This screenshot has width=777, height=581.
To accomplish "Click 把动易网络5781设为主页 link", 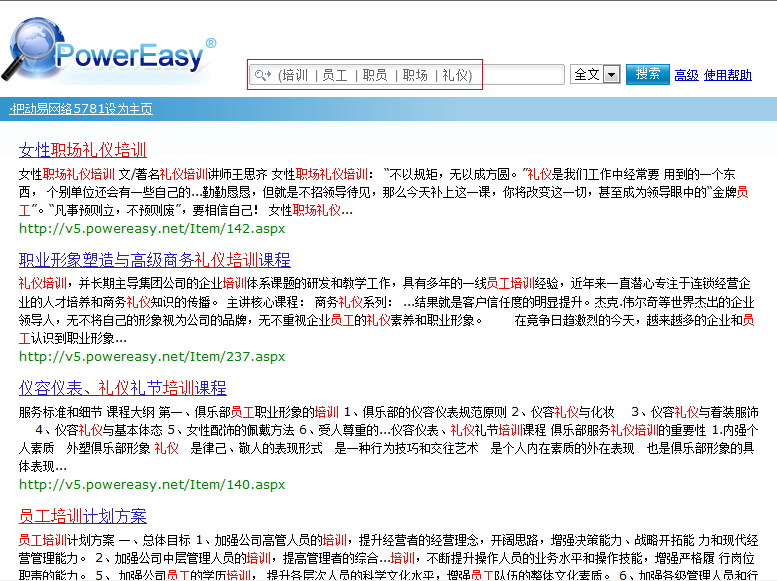I will click(x=81, y=108).
